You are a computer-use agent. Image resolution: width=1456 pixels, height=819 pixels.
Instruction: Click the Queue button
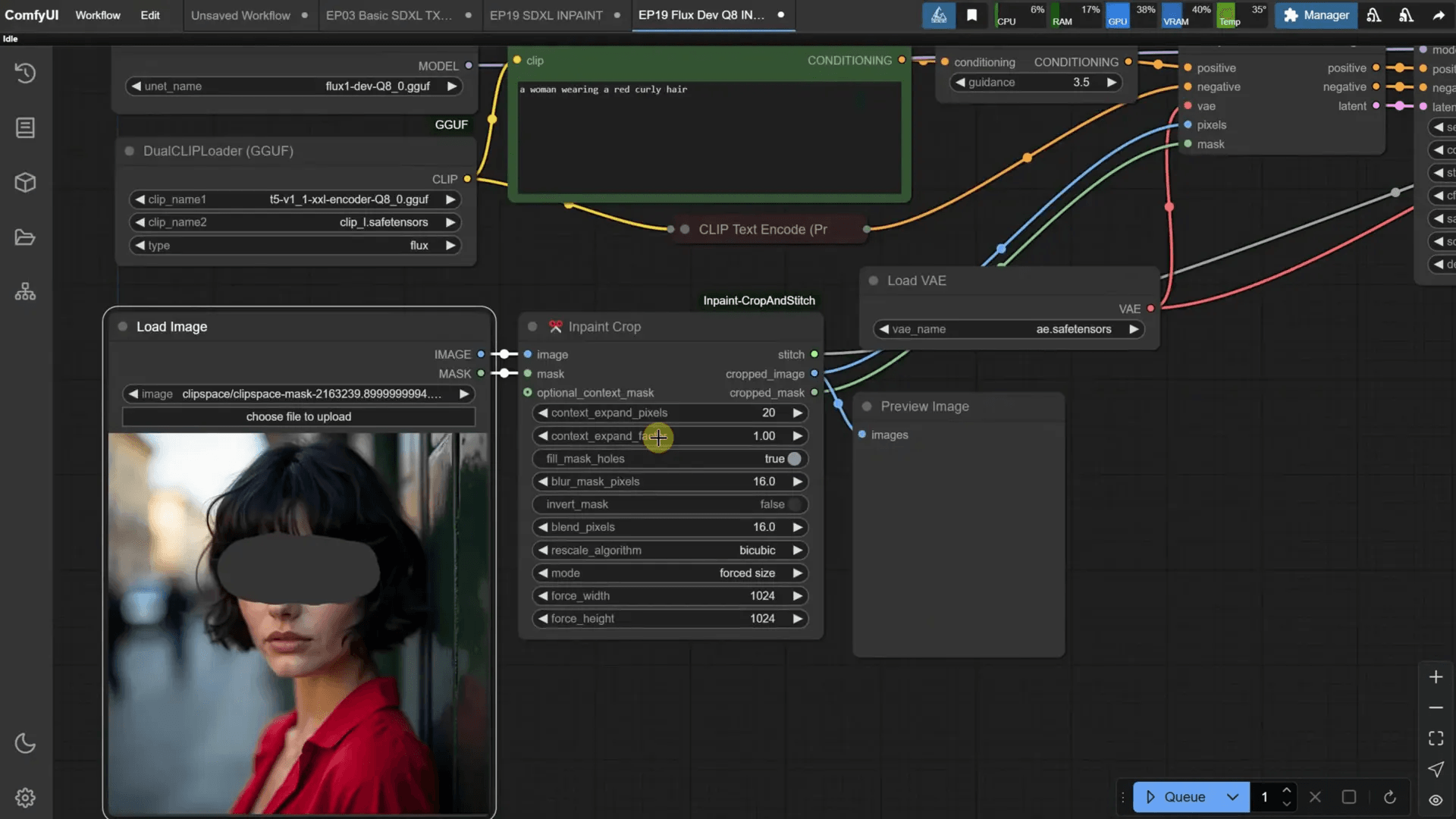pyautogui.click(x=1176, y=797)
